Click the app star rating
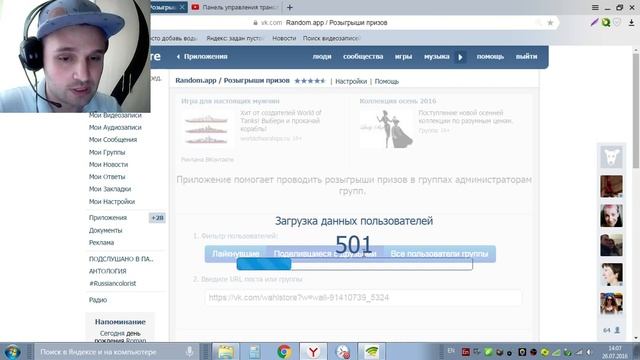Screen dimensions: 640x360 click(x=310, y=81)
